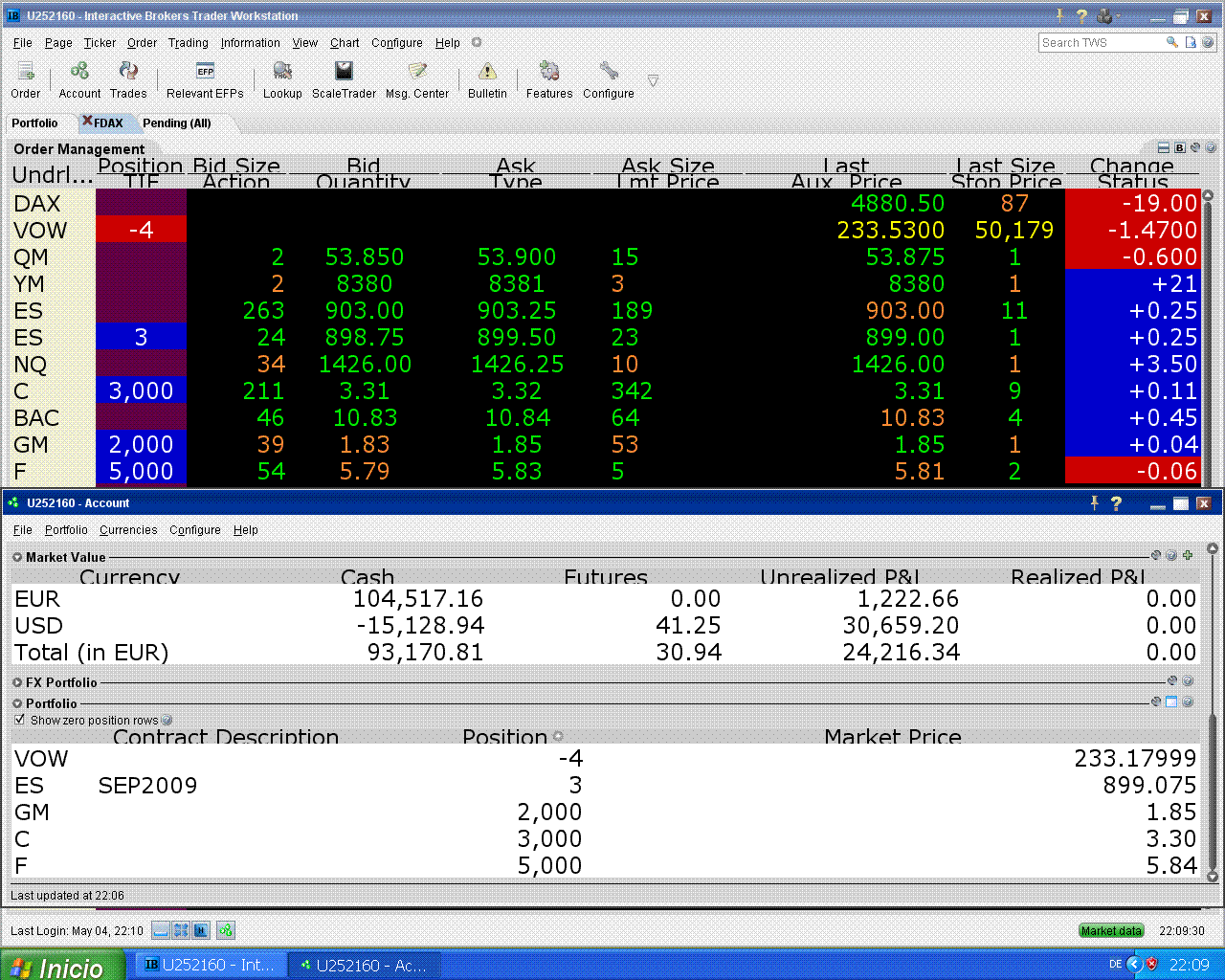The width and height of the screenshot is (1225, 980).
Task: Click the Account toolbar icon
Action: (x=79, y=73)
